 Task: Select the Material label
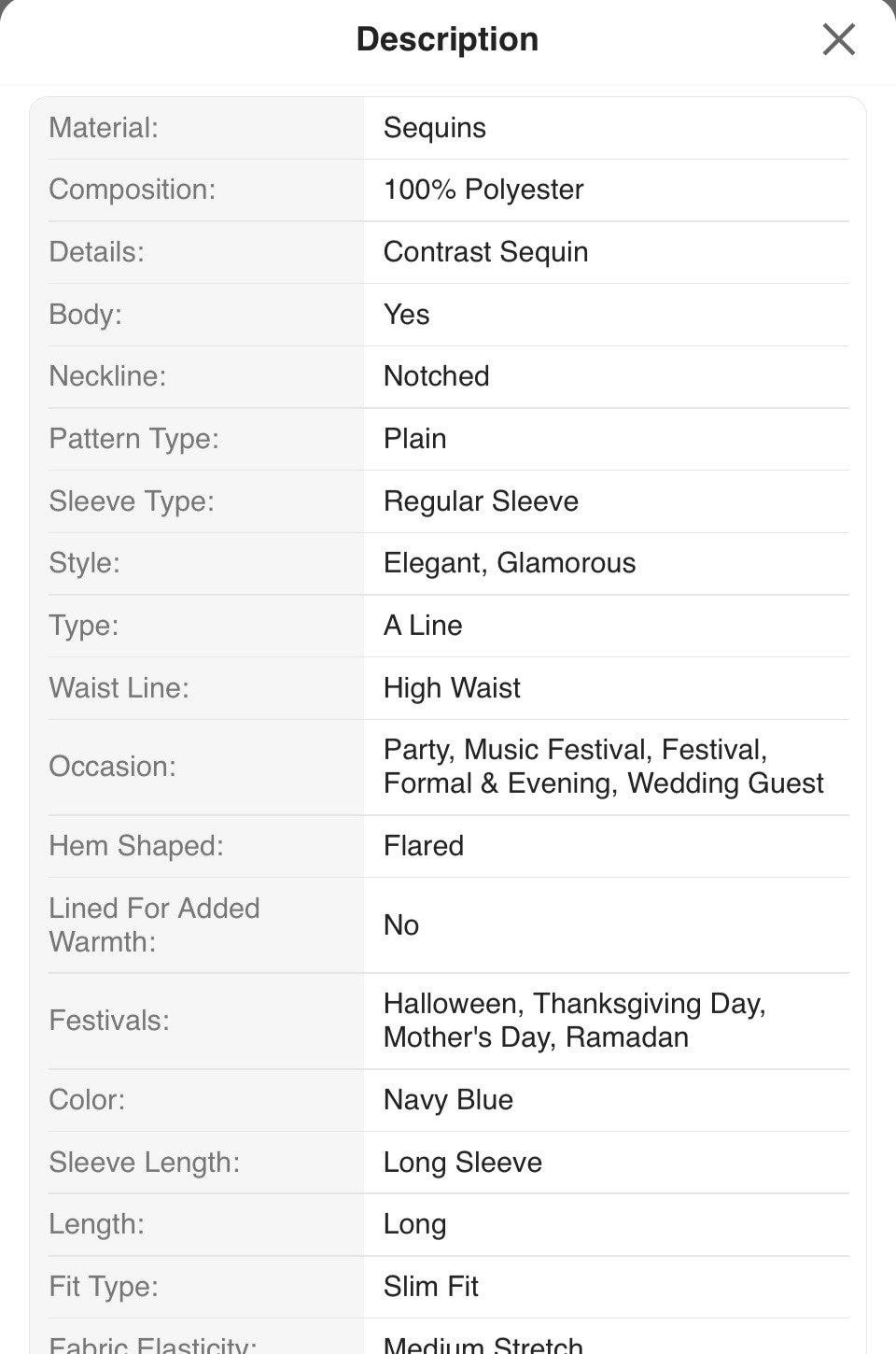point(104,128)
